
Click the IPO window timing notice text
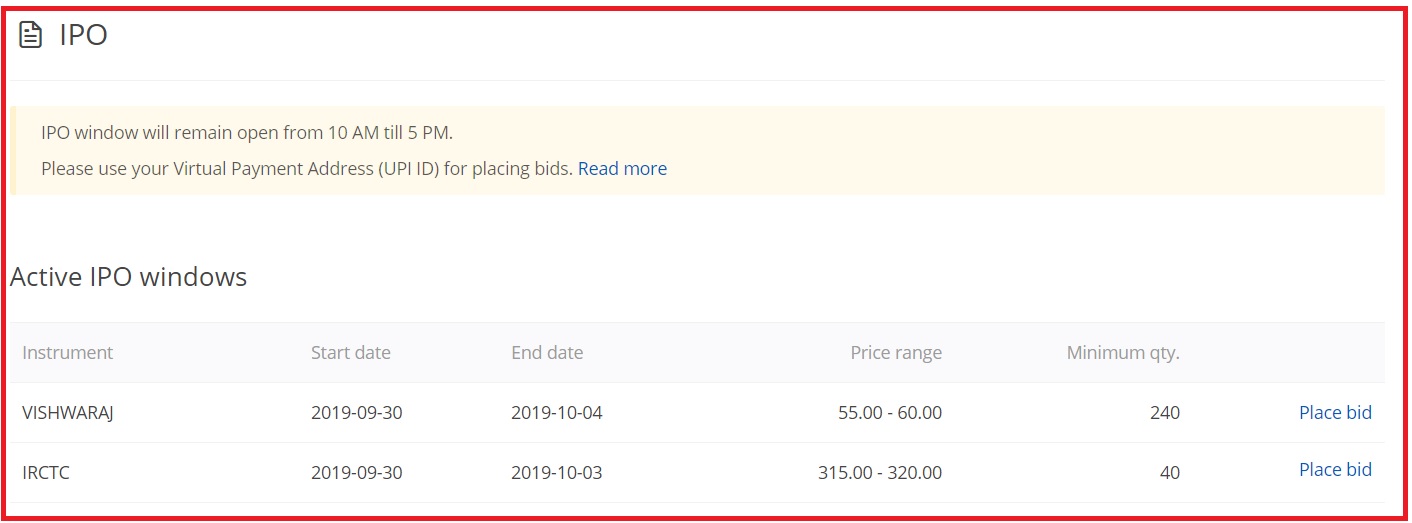247,133
